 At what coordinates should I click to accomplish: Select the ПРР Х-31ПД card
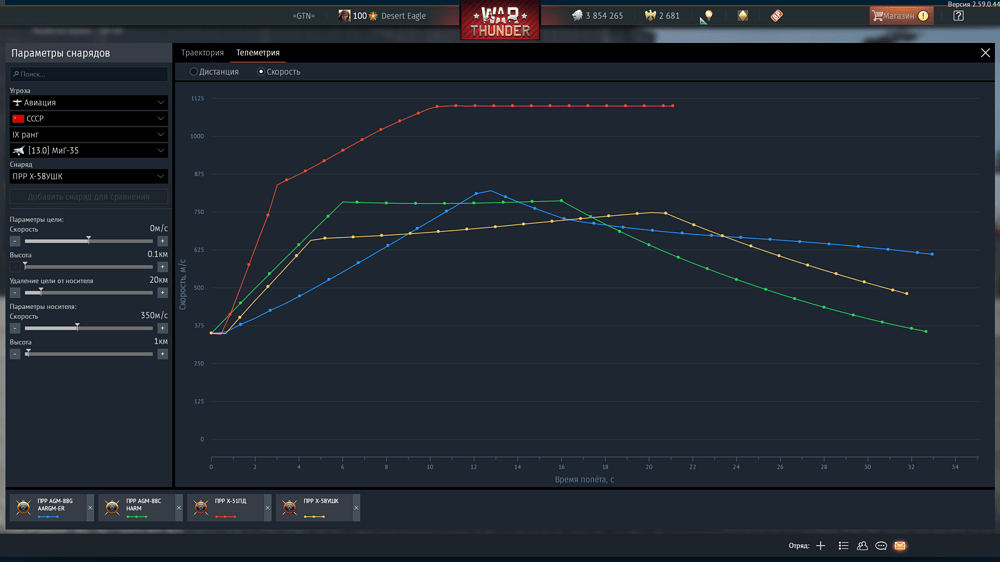coord(225,508)
